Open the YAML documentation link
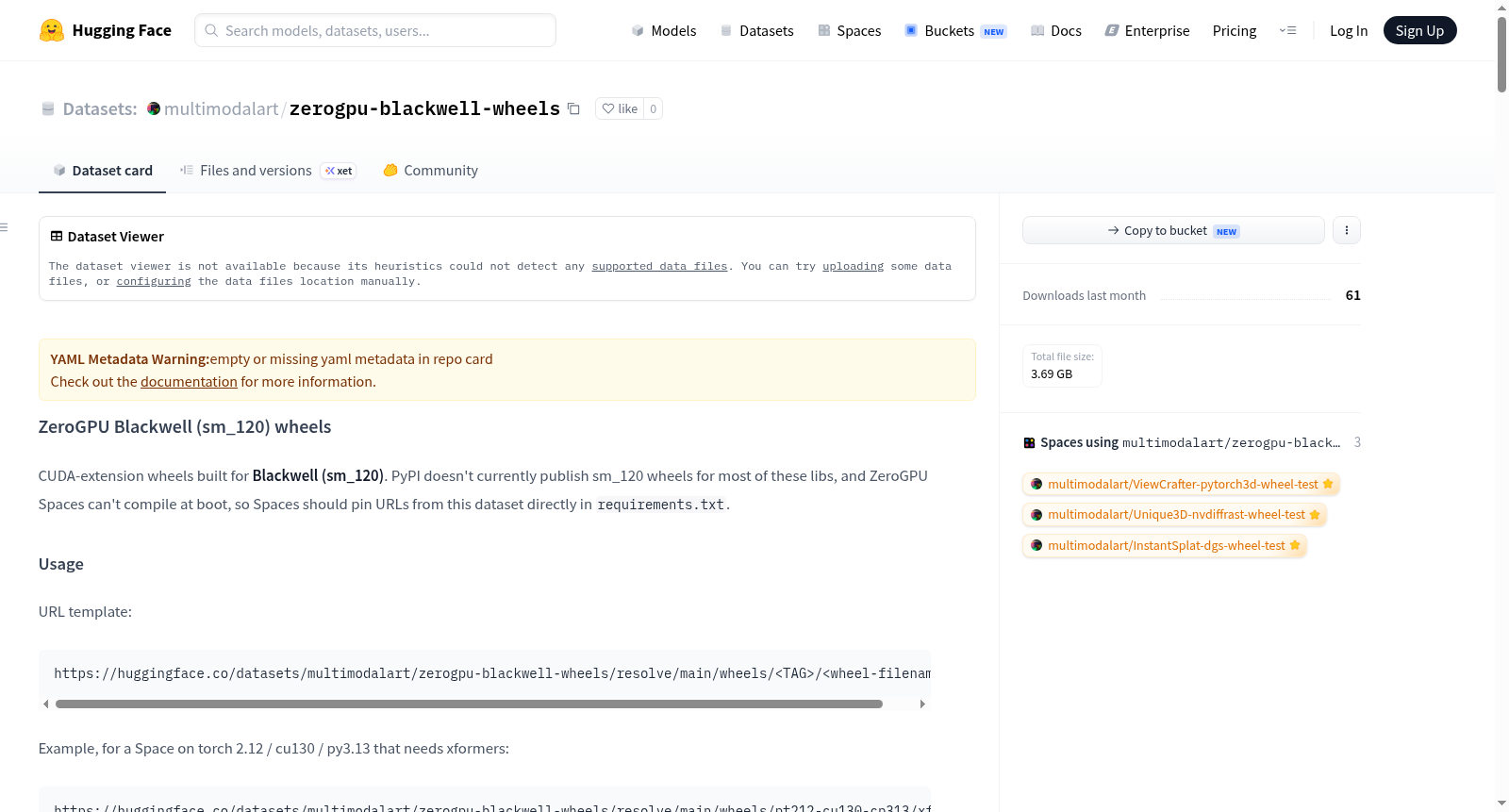 tap(189, 382)
